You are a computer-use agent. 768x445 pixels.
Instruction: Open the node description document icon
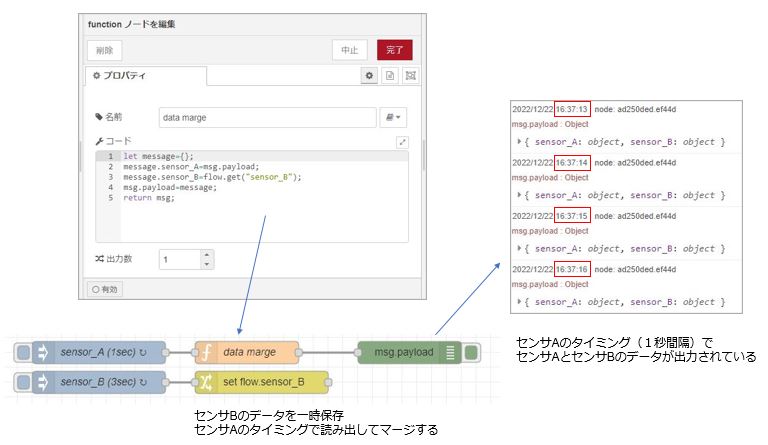390,76
